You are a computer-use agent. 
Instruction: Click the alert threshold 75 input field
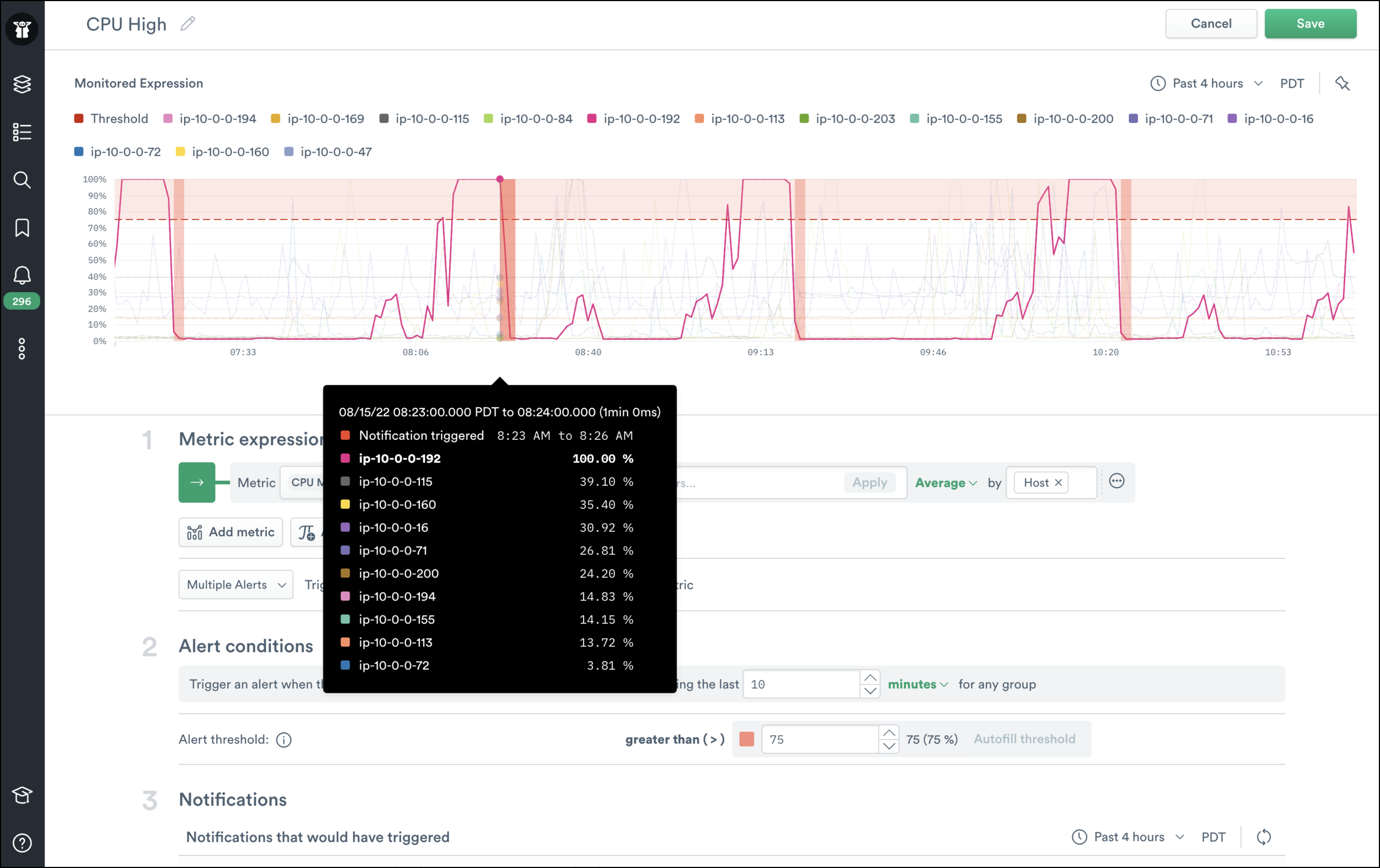820,739
